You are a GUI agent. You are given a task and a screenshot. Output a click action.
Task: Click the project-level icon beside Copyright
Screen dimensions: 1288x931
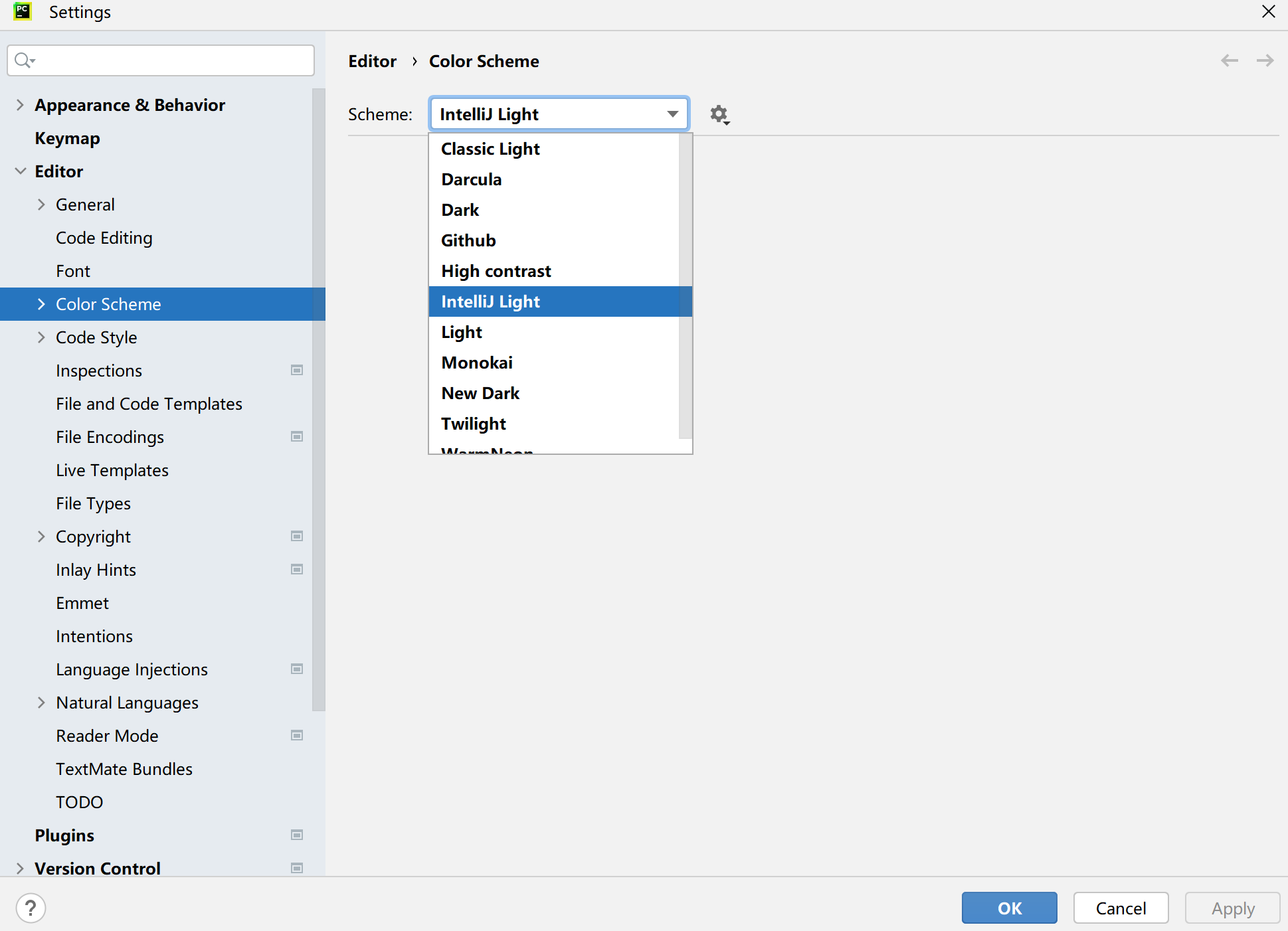pyautogui.click(x=297, y=536)
